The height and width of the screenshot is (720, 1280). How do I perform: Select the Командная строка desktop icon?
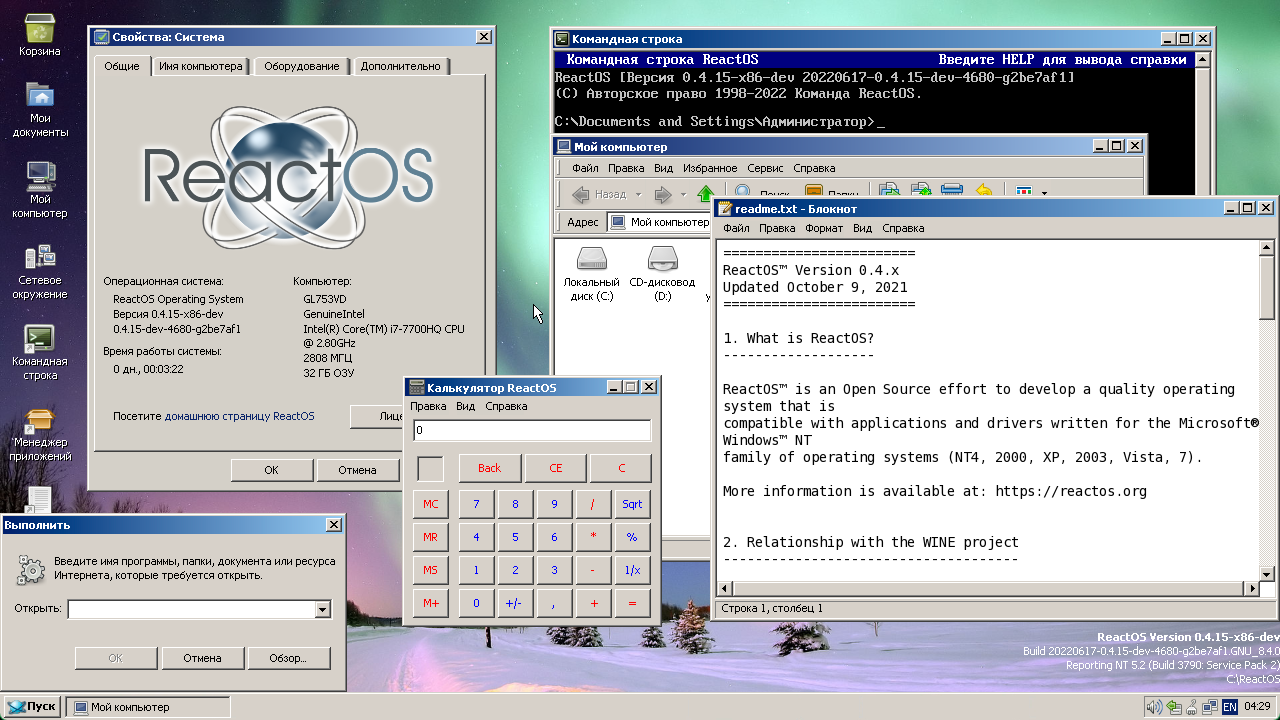tap(40, 352)
